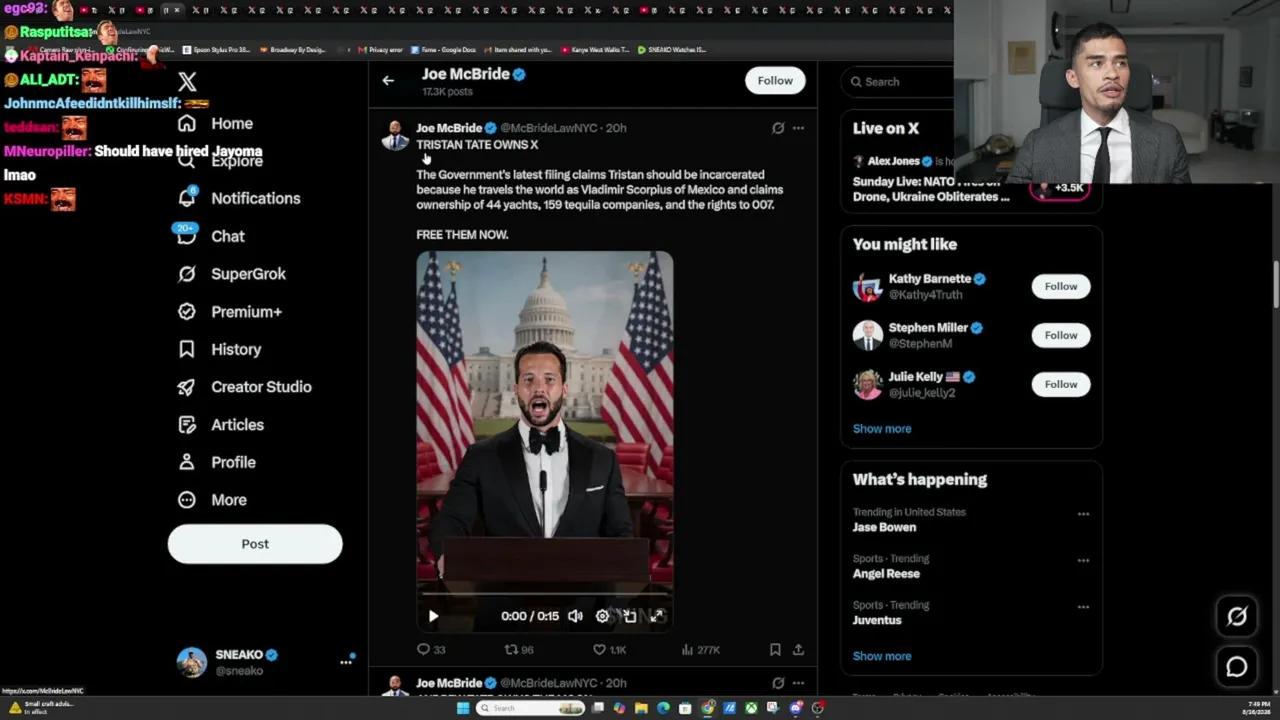Open Discord from the taskbar
Screen dimensions: 1280x720
click(796, 708)
